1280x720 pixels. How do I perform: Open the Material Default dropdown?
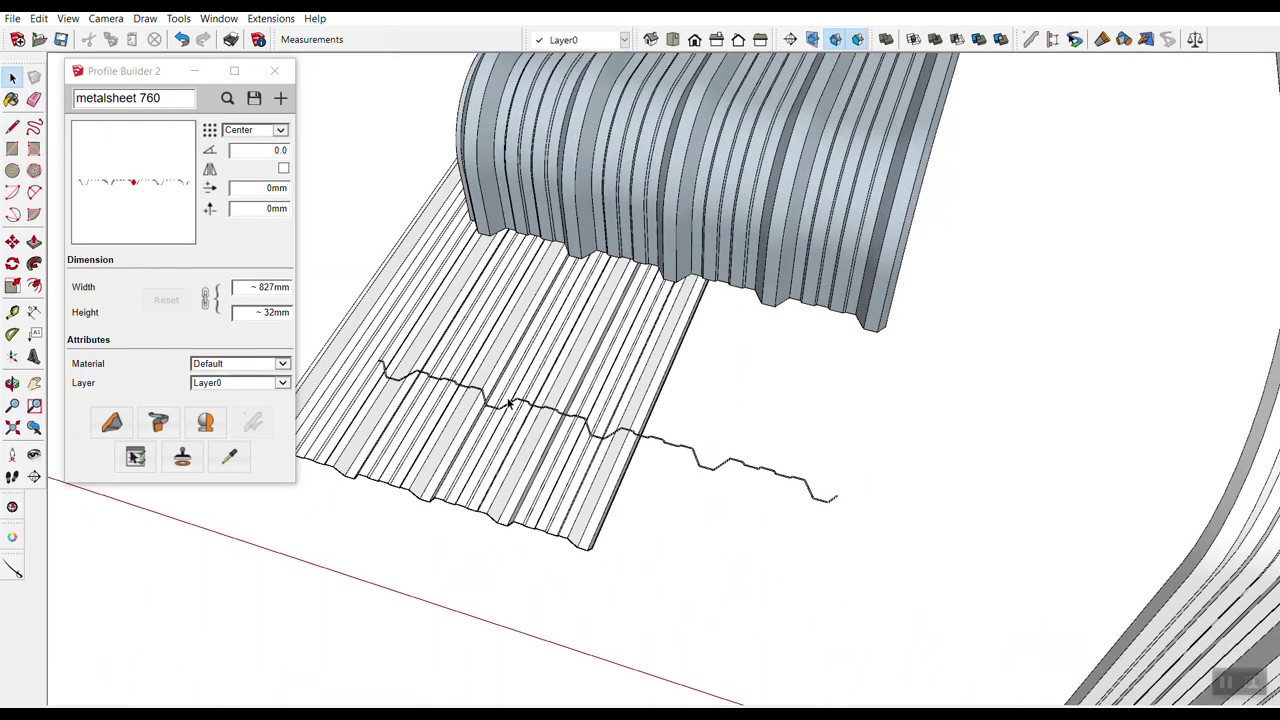click(240, 364)
